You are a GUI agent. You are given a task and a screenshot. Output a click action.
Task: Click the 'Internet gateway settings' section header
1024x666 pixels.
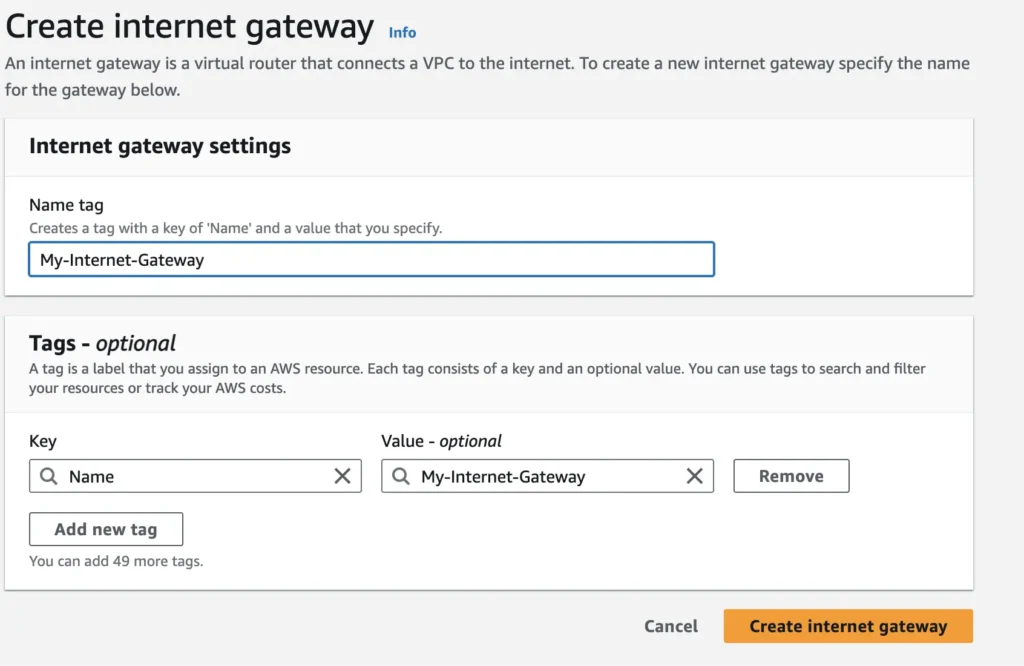(x=160, y=146)
